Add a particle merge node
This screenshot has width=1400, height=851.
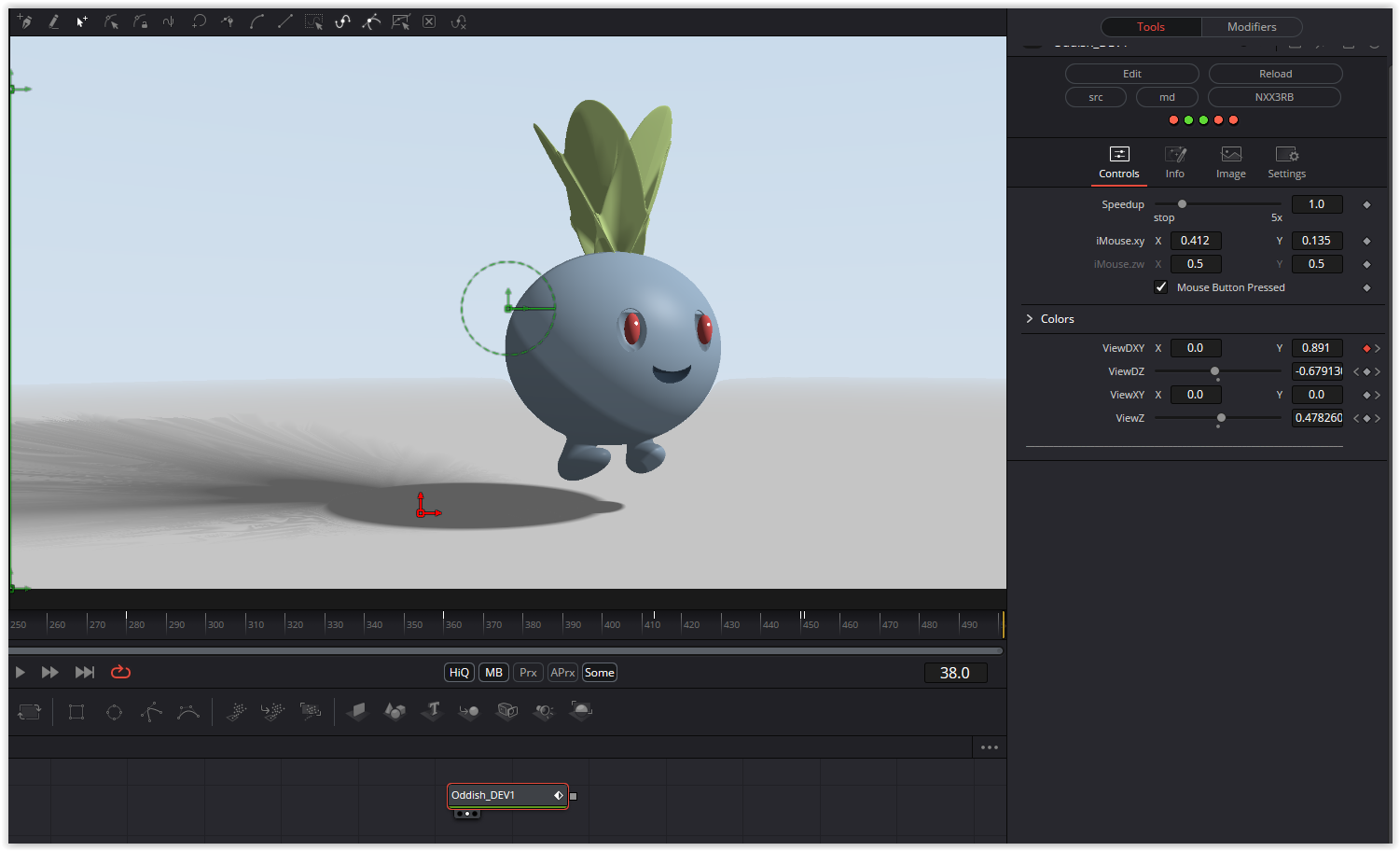(273, 712)
